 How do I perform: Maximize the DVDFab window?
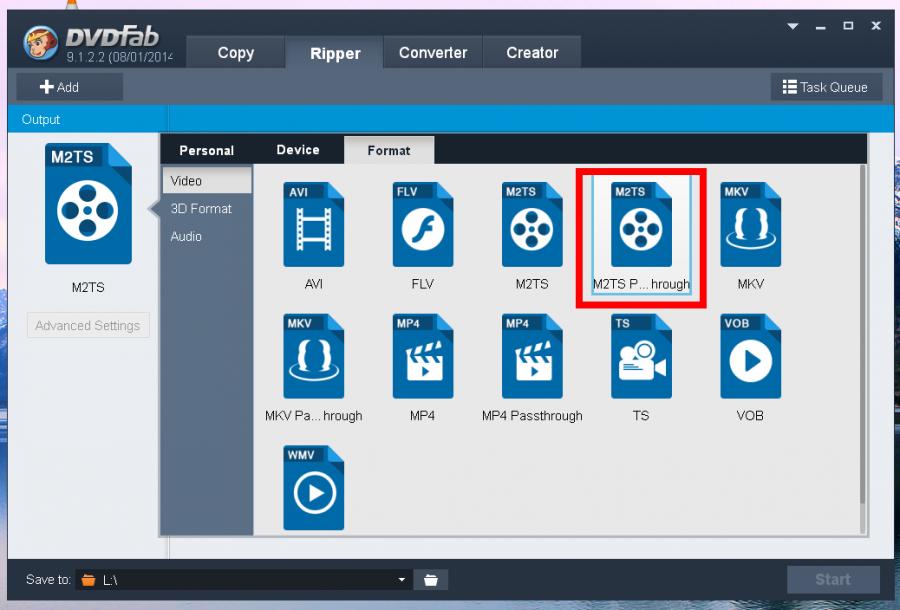[x=848, y=26]
